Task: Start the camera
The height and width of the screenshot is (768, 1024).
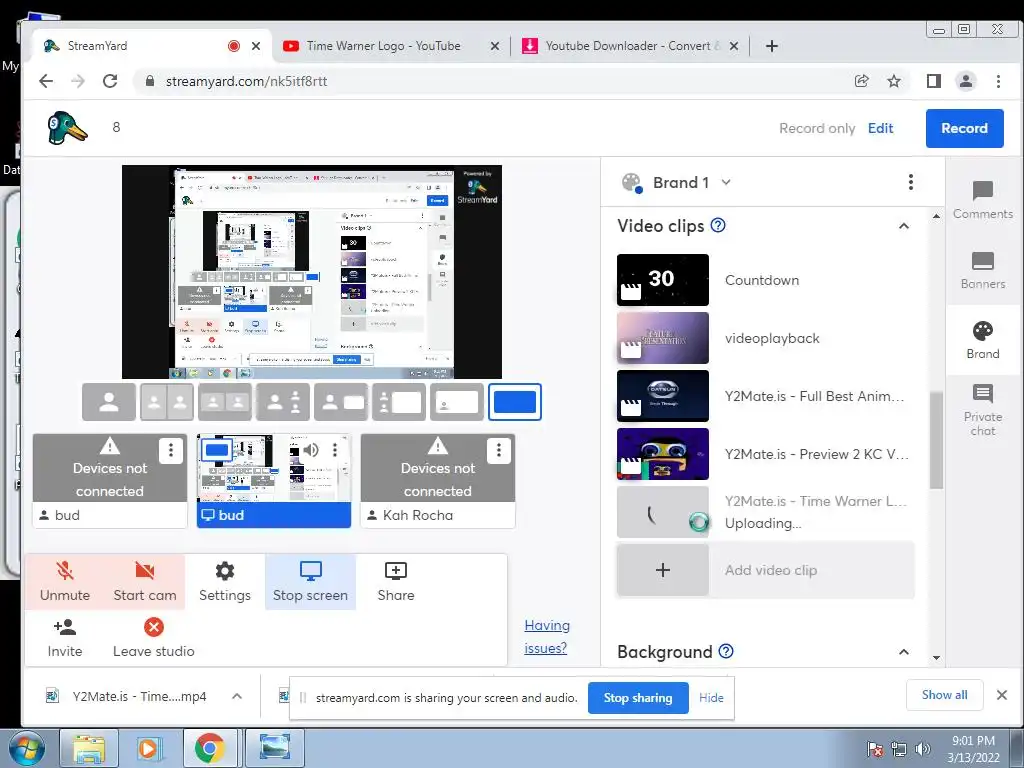Action: [145, 582]
